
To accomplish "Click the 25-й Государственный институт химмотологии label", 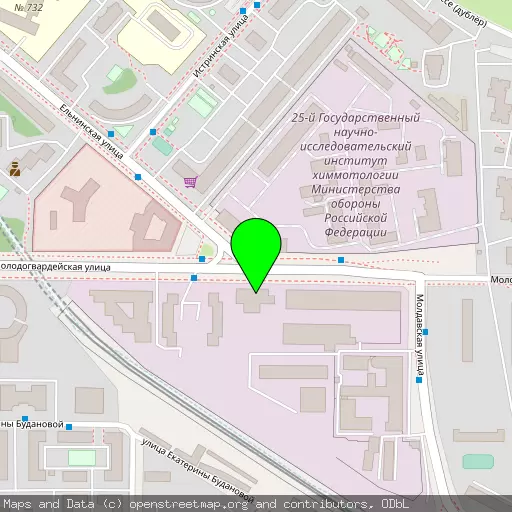I will click(356, 175).
